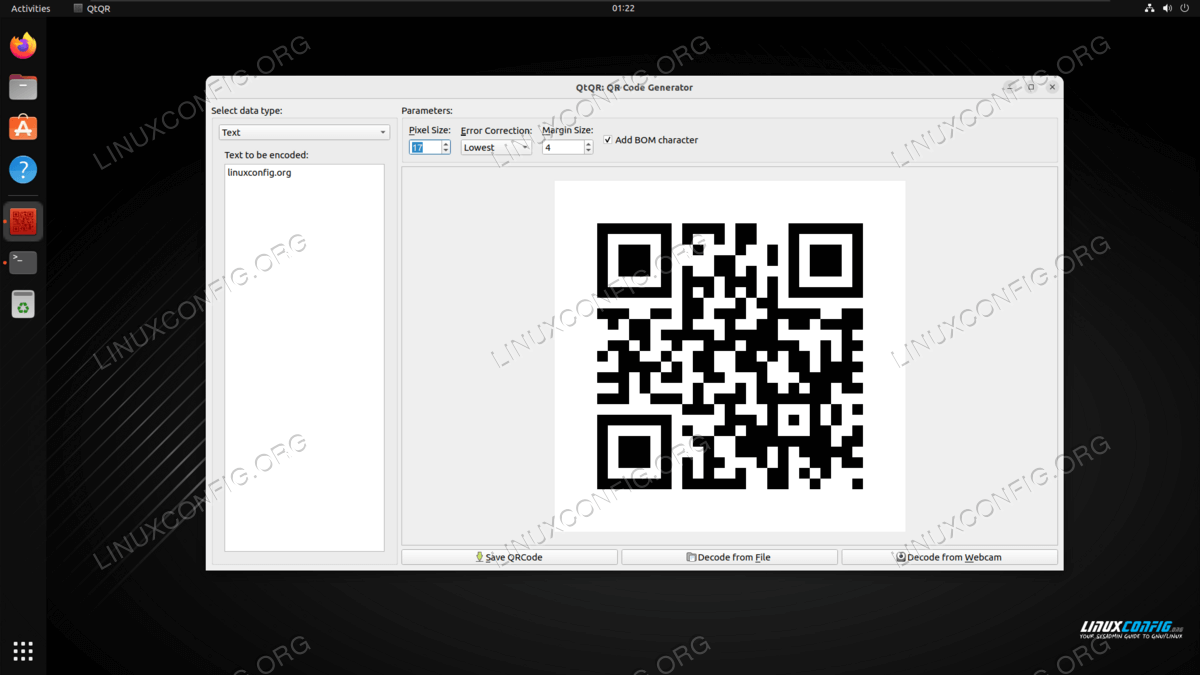Click the generated QR code preview image
The width and height of the screenshot is (1200, 675).
(x=730, y=356)
